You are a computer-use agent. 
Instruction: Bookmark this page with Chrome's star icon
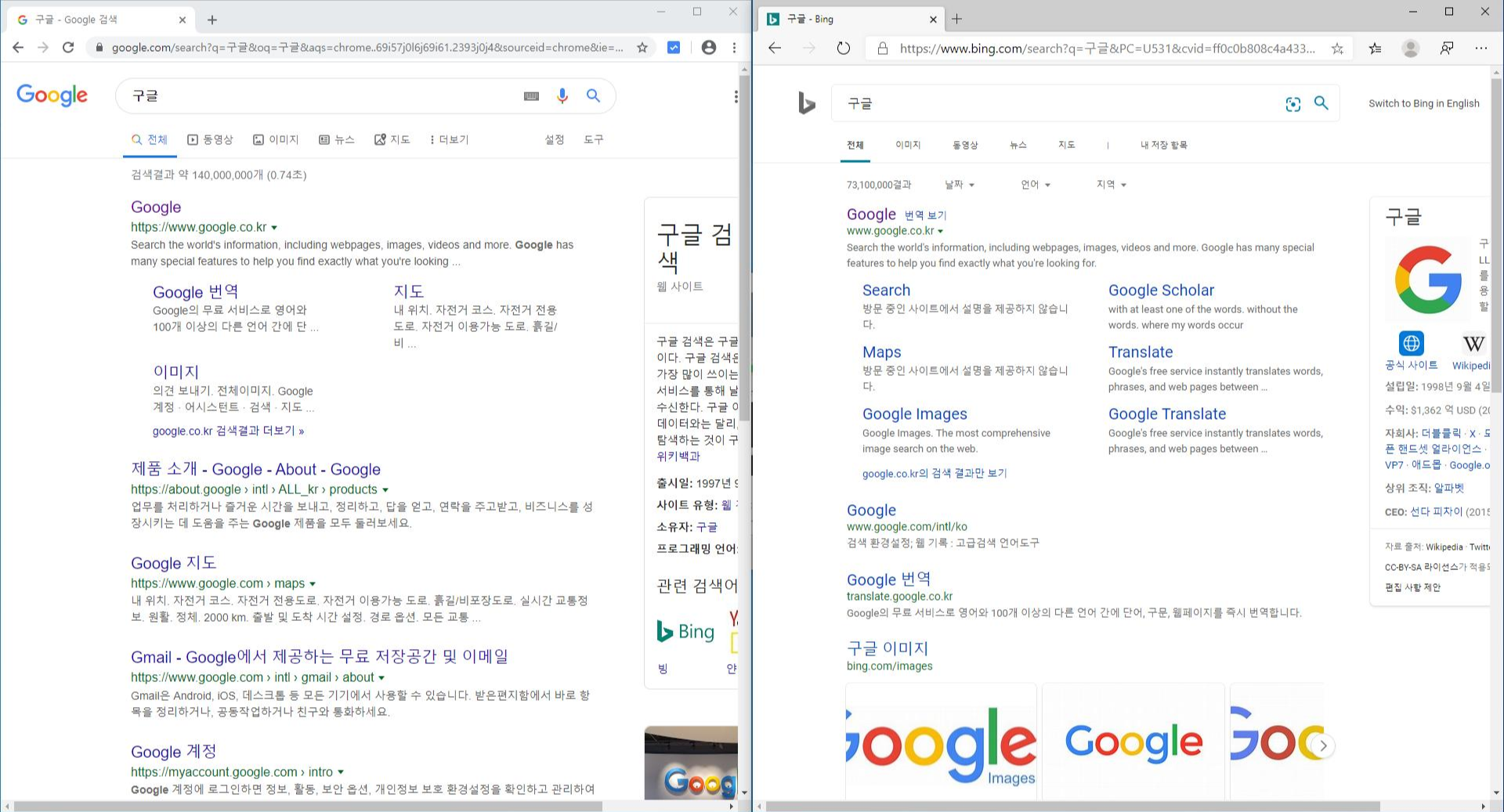[x=642, y=48]
